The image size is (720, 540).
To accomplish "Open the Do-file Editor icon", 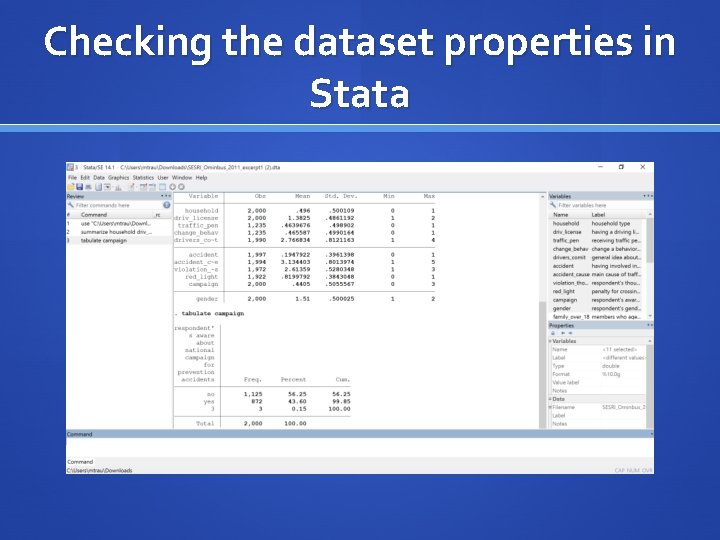I will click(x=132, y=187).
